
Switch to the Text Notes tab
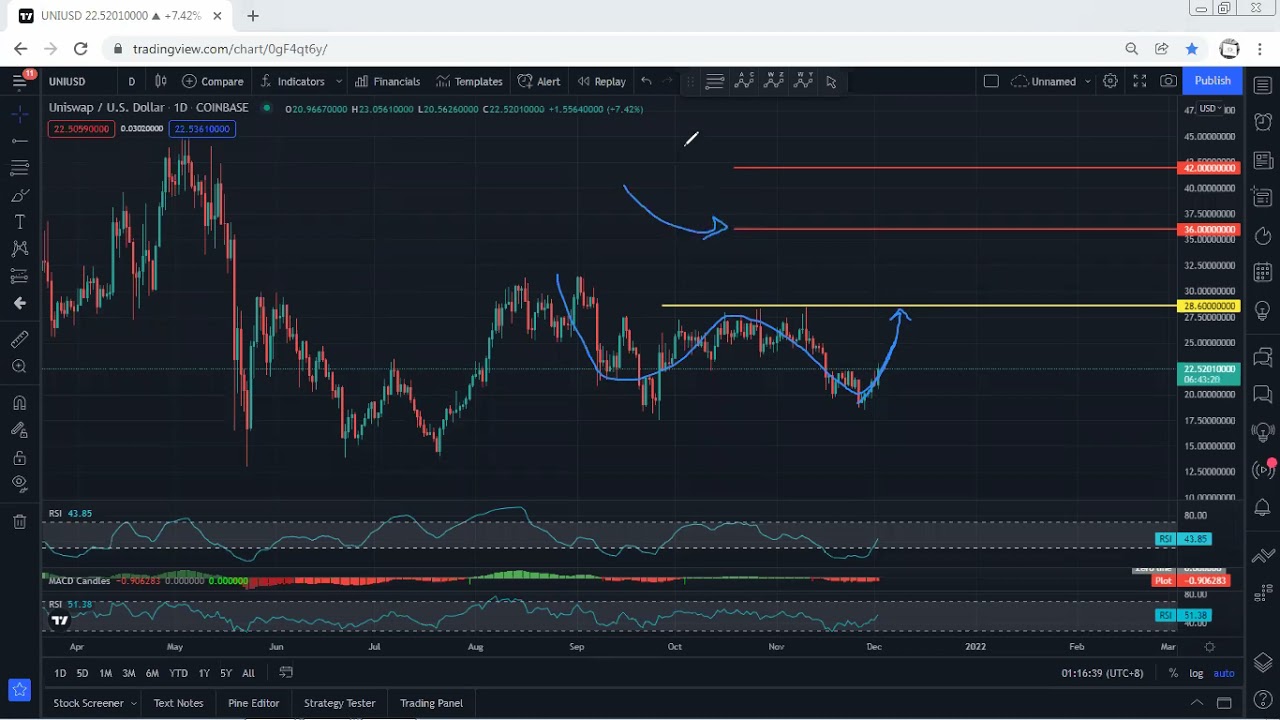[178, 703]
